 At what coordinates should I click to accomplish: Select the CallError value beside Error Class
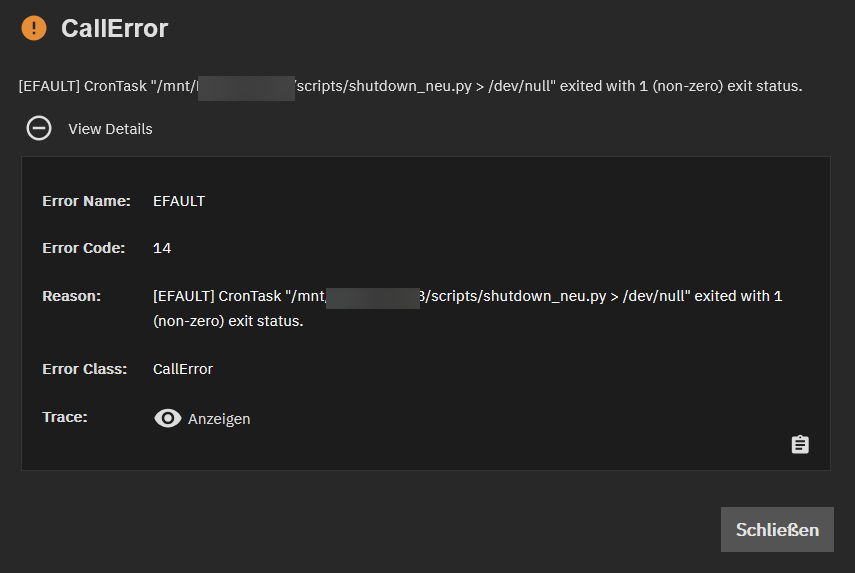coord(183,369)
